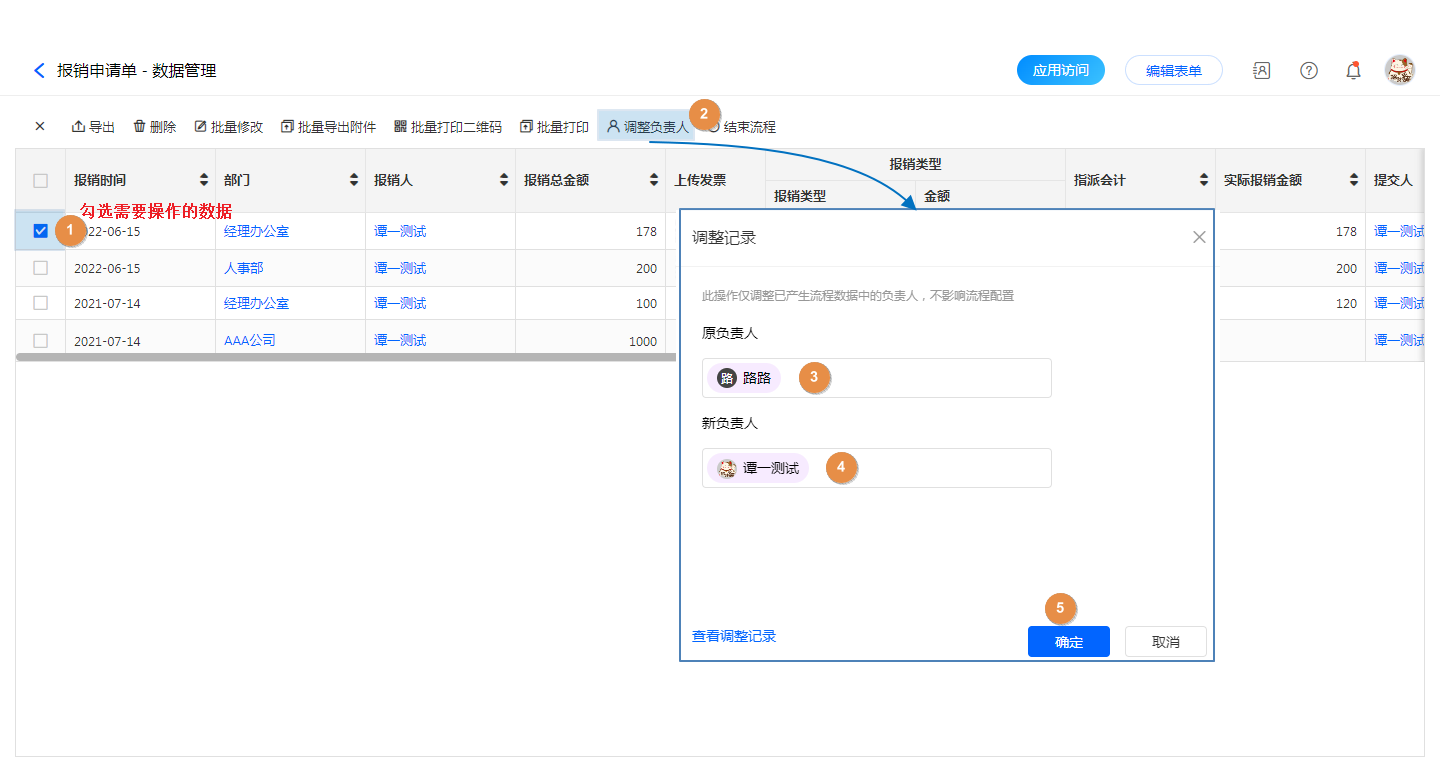Open 查看调整记录 link
The width and height of the screenshot is (1440, 757).
point(734,636)
